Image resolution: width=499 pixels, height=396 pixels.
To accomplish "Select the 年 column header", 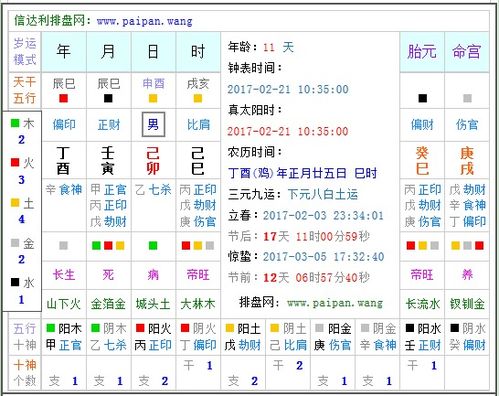I will click(63, 52).
